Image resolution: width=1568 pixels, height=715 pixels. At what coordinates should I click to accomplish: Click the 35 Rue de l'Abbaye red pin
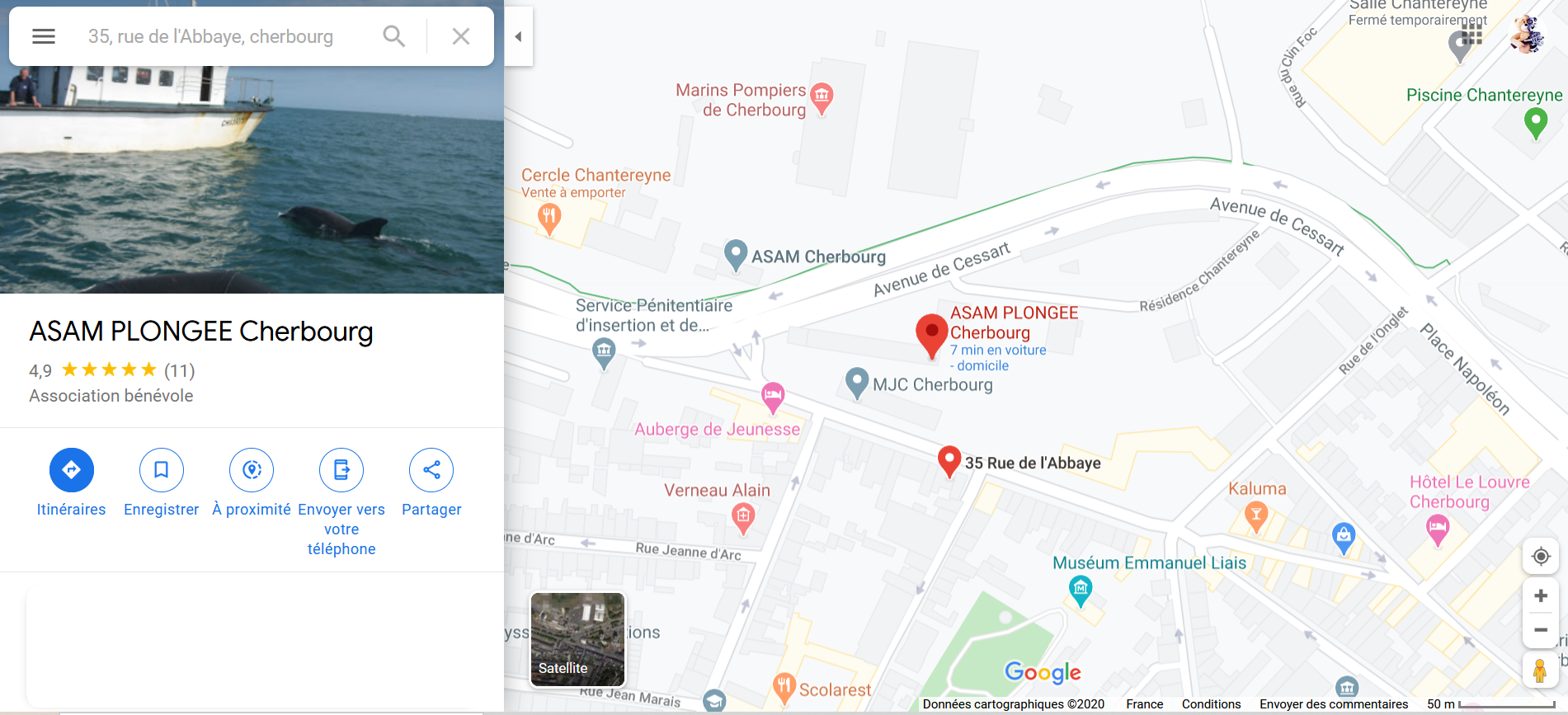(949, 461)
